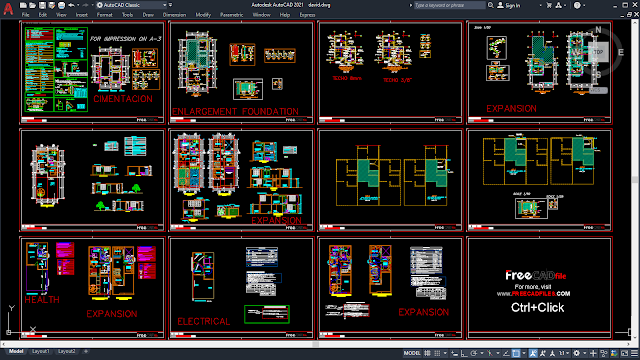
Task: Click the Plot printer icon
Action: [61, 5]
